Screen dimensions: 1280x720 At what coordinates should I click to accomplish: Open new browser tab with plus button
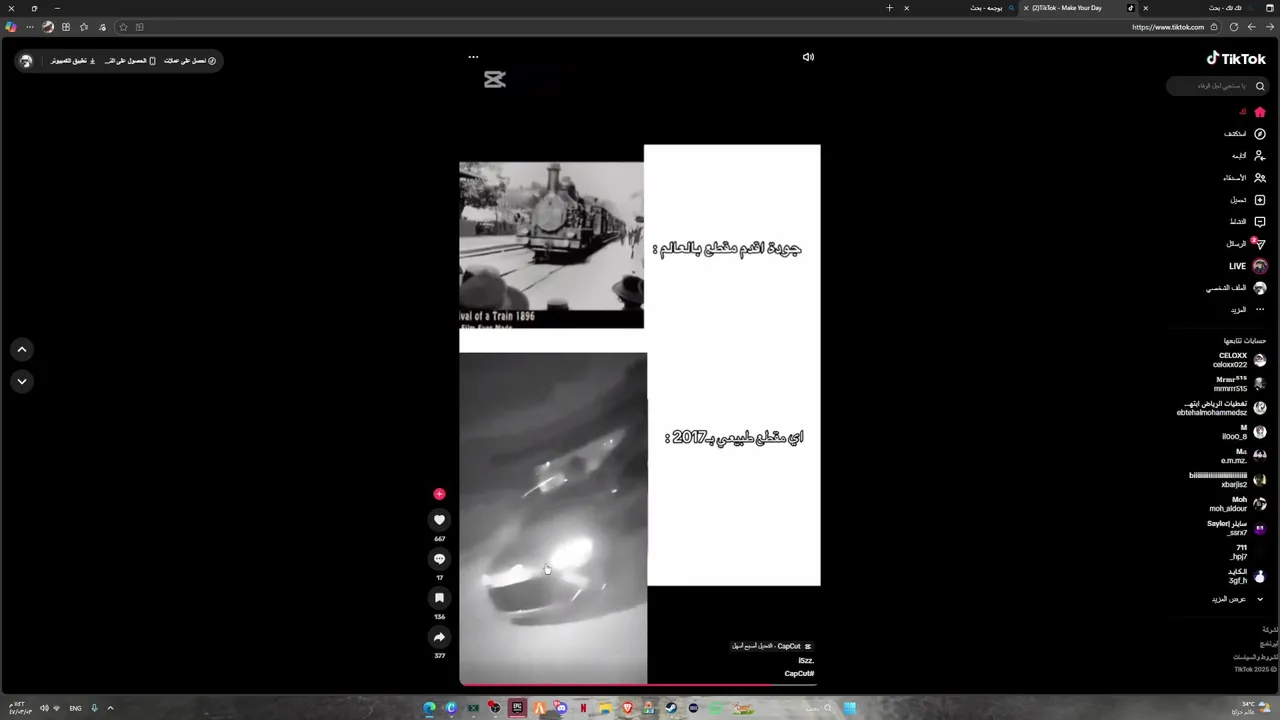point(889,8)
